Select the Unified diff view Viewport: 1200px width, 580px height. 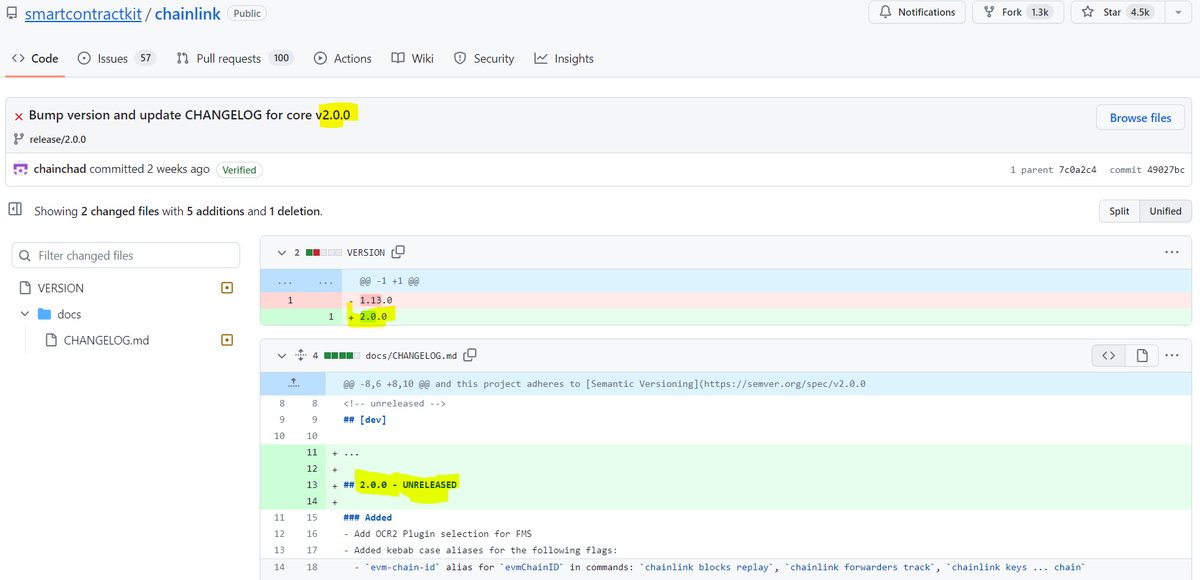tap(1165, 211)
